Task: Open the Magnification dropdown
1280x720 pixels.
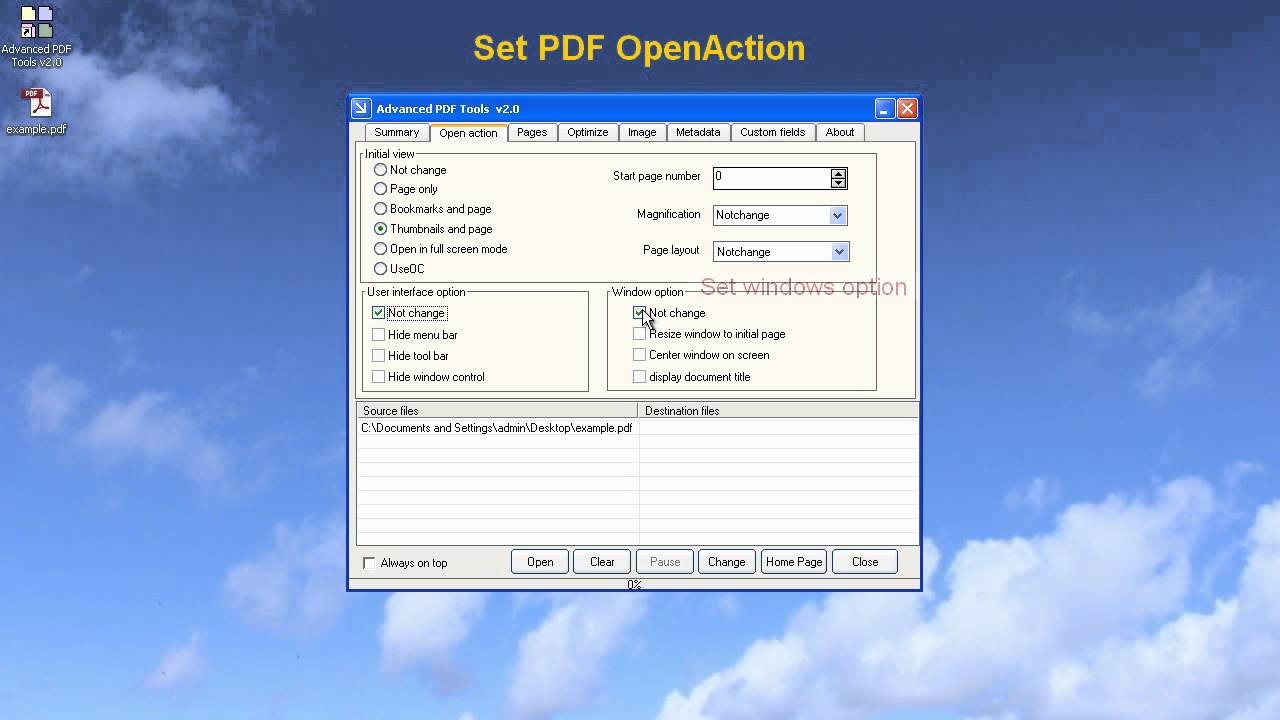Action: 838,215
